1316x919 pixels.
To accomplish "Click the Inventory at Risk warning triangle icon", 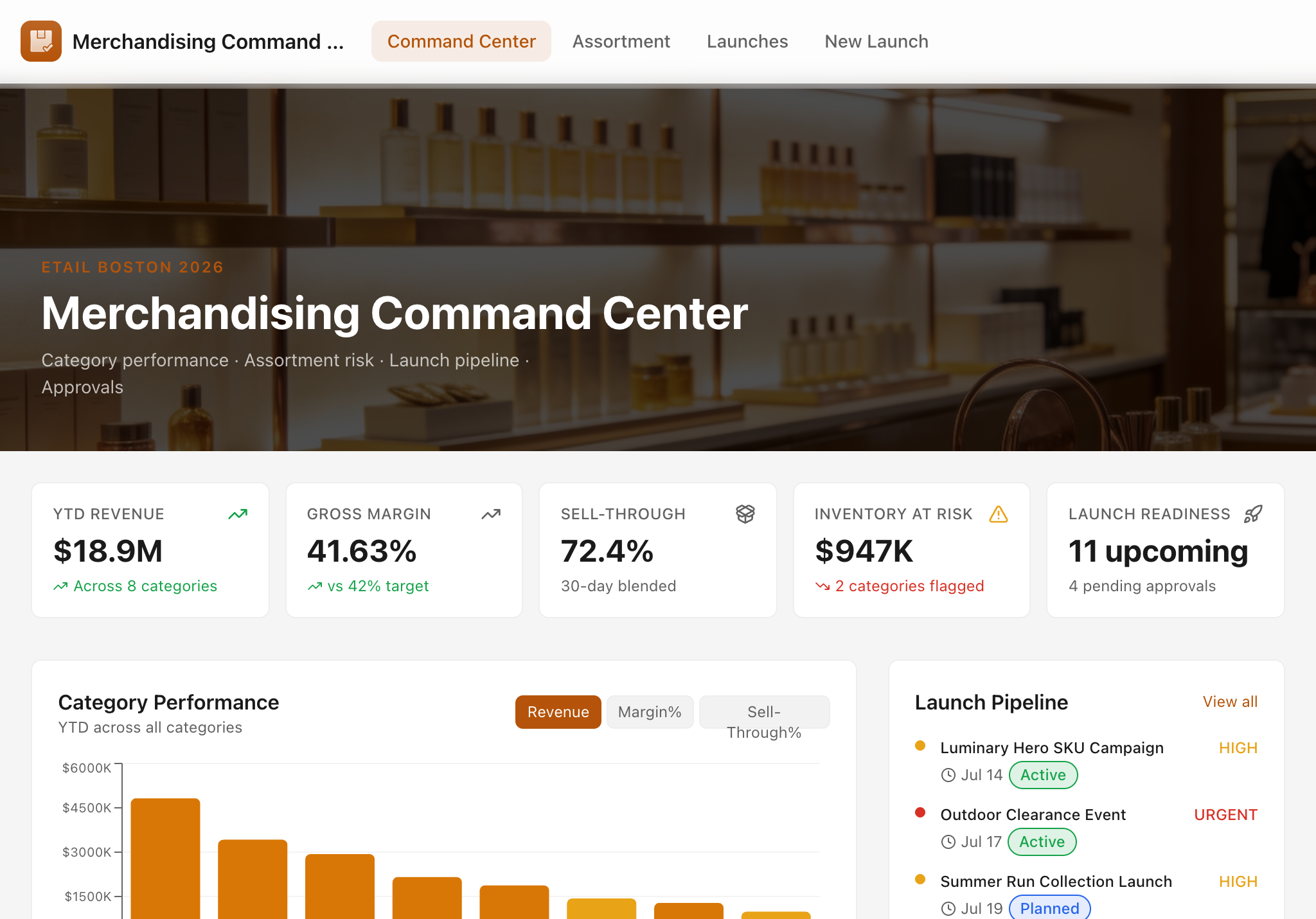I will (999, 514).
